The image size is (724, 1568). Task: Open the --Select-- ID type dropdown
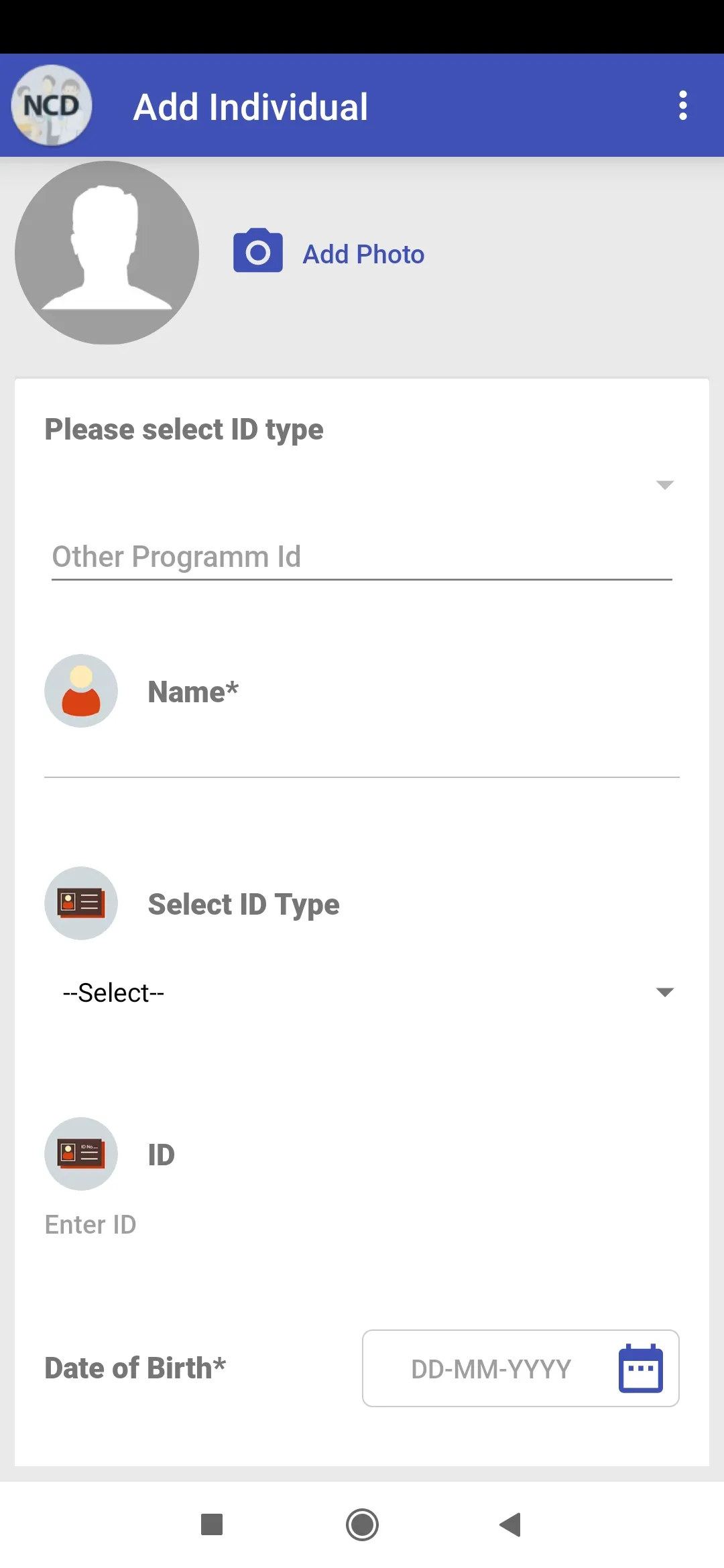tap(362, 992)
